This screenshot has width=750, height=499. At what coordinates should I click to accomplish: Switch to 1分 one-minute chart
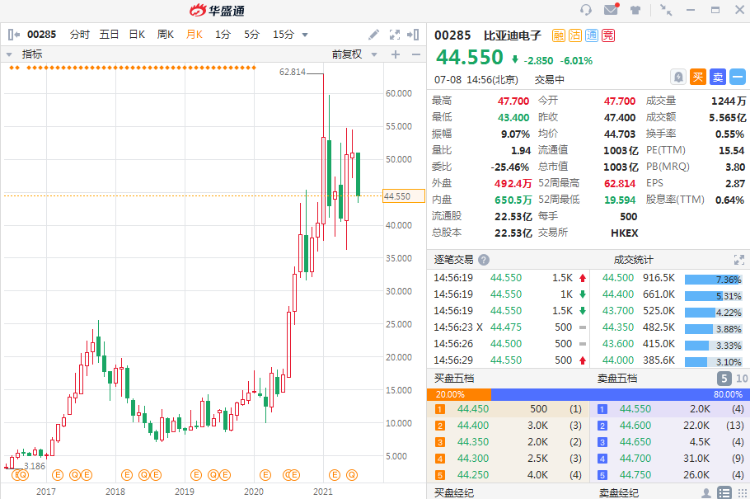click(223, 34)
